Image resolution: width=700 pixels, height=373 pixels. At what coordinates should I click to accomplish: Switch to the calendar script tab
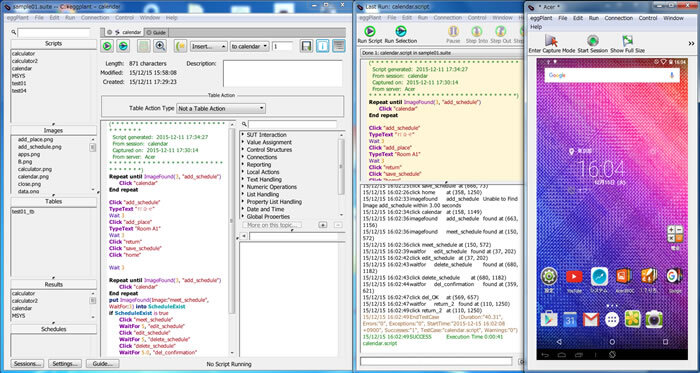pos(125,33)
